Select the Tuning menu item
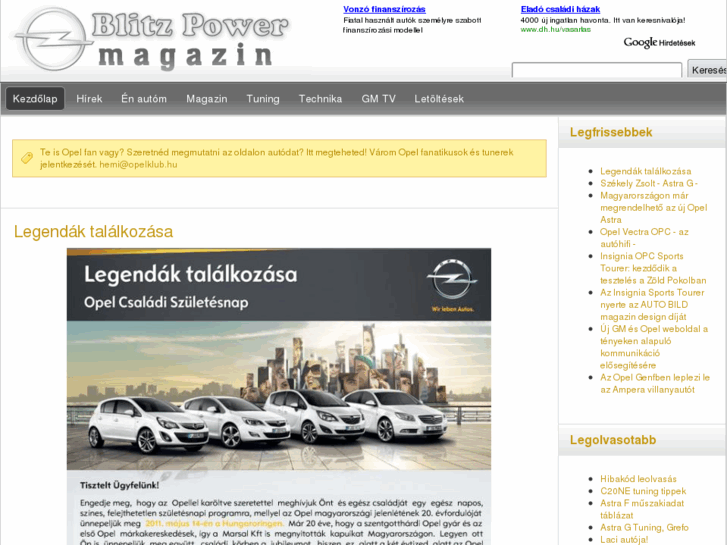The image size is (727, 545). tap(263, 99)
